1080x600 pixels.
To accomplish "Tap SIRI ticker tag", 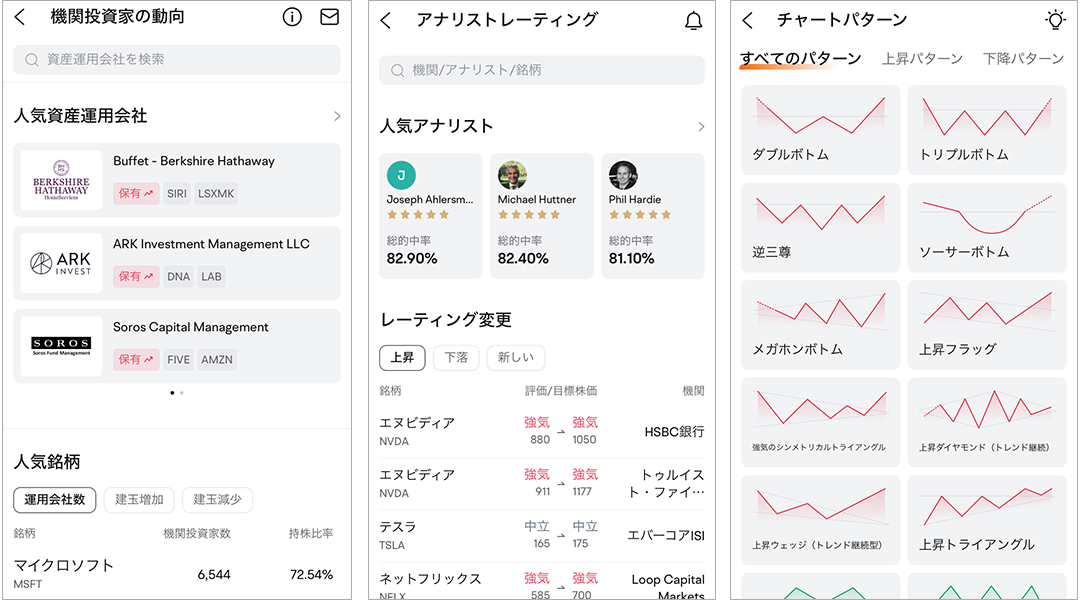I will click(x=177, y=194).
